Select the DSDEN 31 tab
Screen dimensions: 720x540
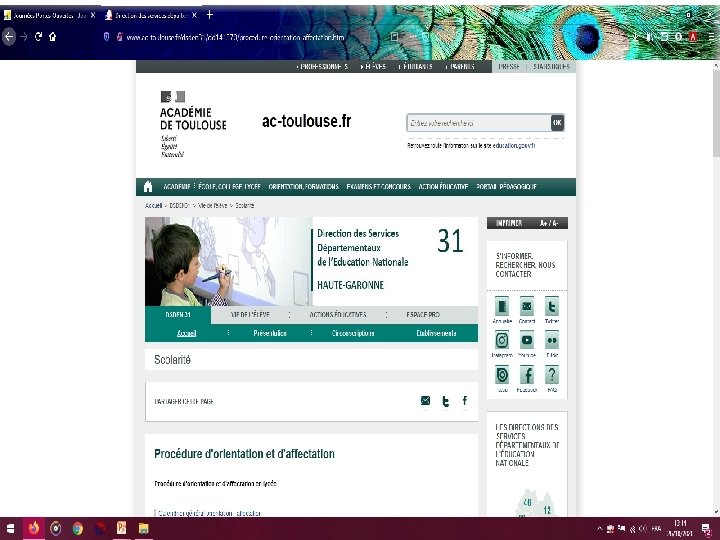tap(178, 315)
